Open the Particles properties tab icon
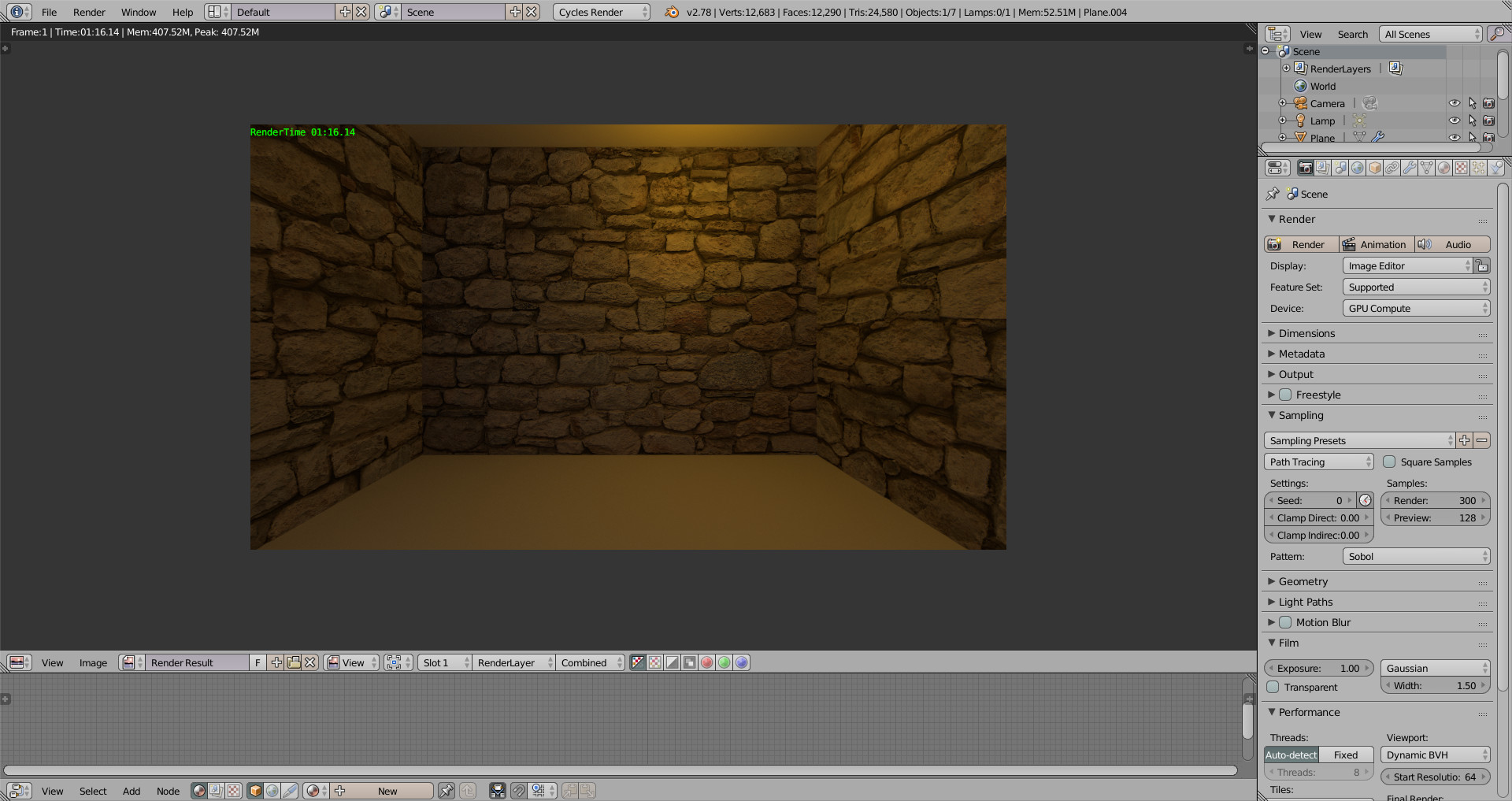The width and height of the screenshot is (1512, 801). 1478,168
